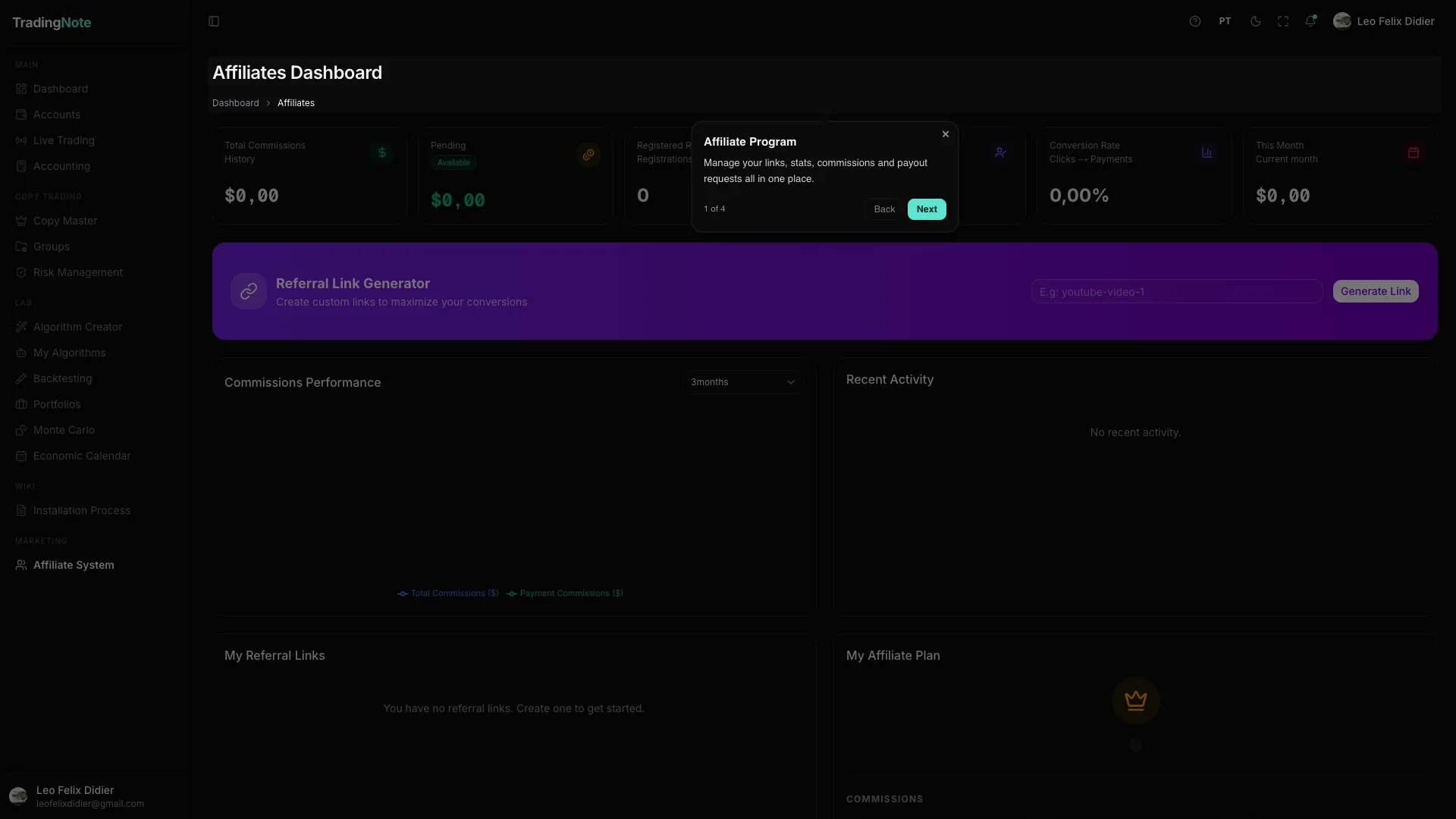The image size is (1456, 819).
Task: Open Dashboard in the sidebar
Action: pyautogui.click(x=96, y=89)
